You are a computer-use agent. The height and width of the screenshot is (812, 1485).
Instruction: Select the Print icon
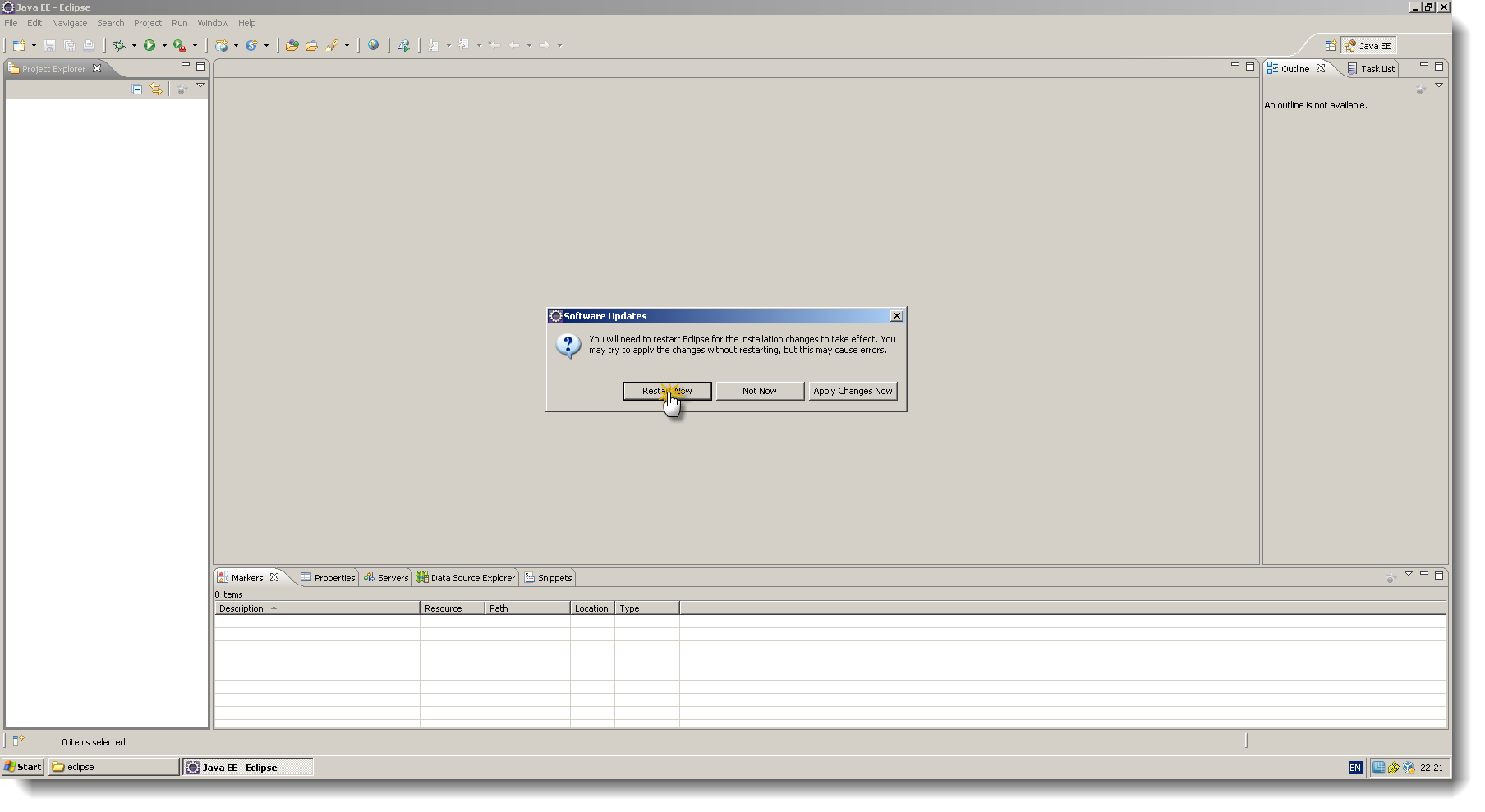(89, 45)
